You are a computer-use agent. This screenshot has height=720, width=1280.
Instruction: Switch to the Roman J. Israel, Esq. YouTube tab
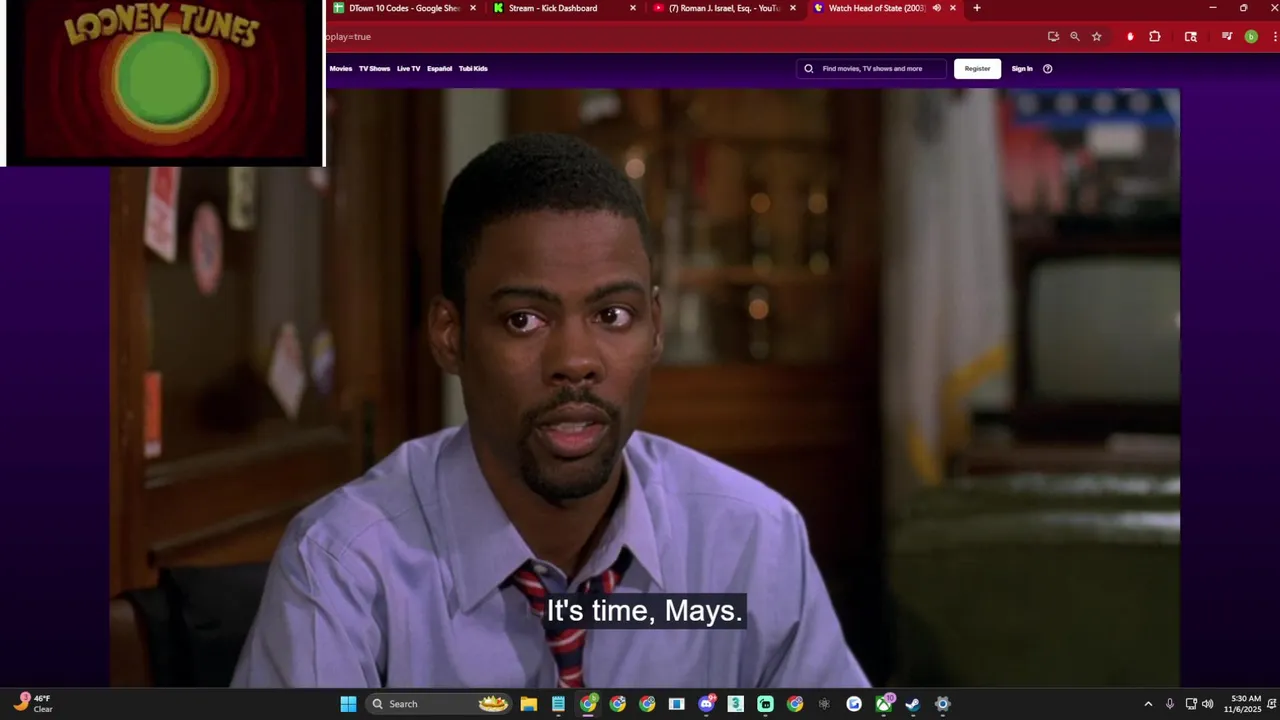tap(725, 8)
